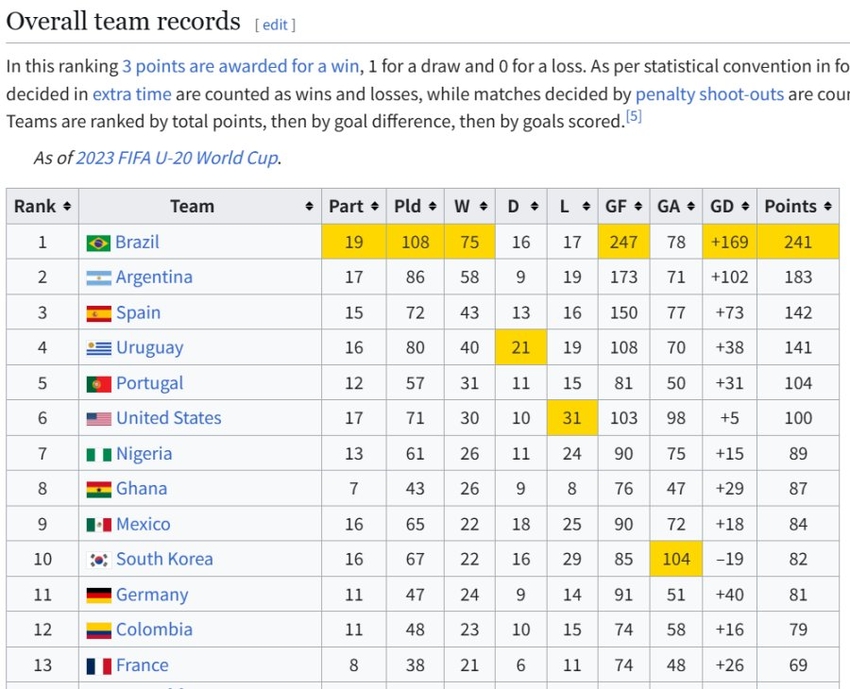Click the South Korea flag icon
The height and width of the screenshot is (689, 850).
pyautogui.click(x=98, y=560)
